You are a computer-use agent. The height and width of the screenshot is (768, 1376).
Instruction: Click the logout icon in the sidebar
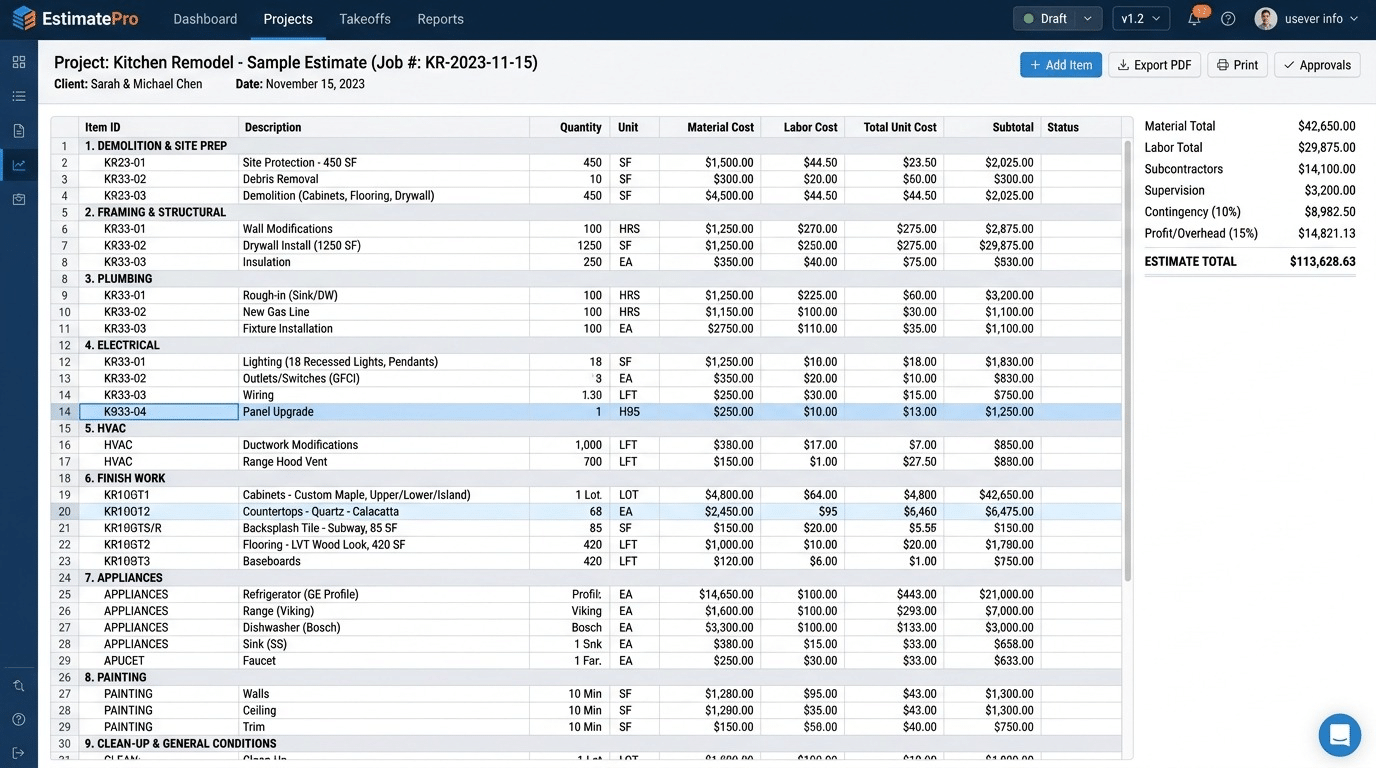[19, 753]
